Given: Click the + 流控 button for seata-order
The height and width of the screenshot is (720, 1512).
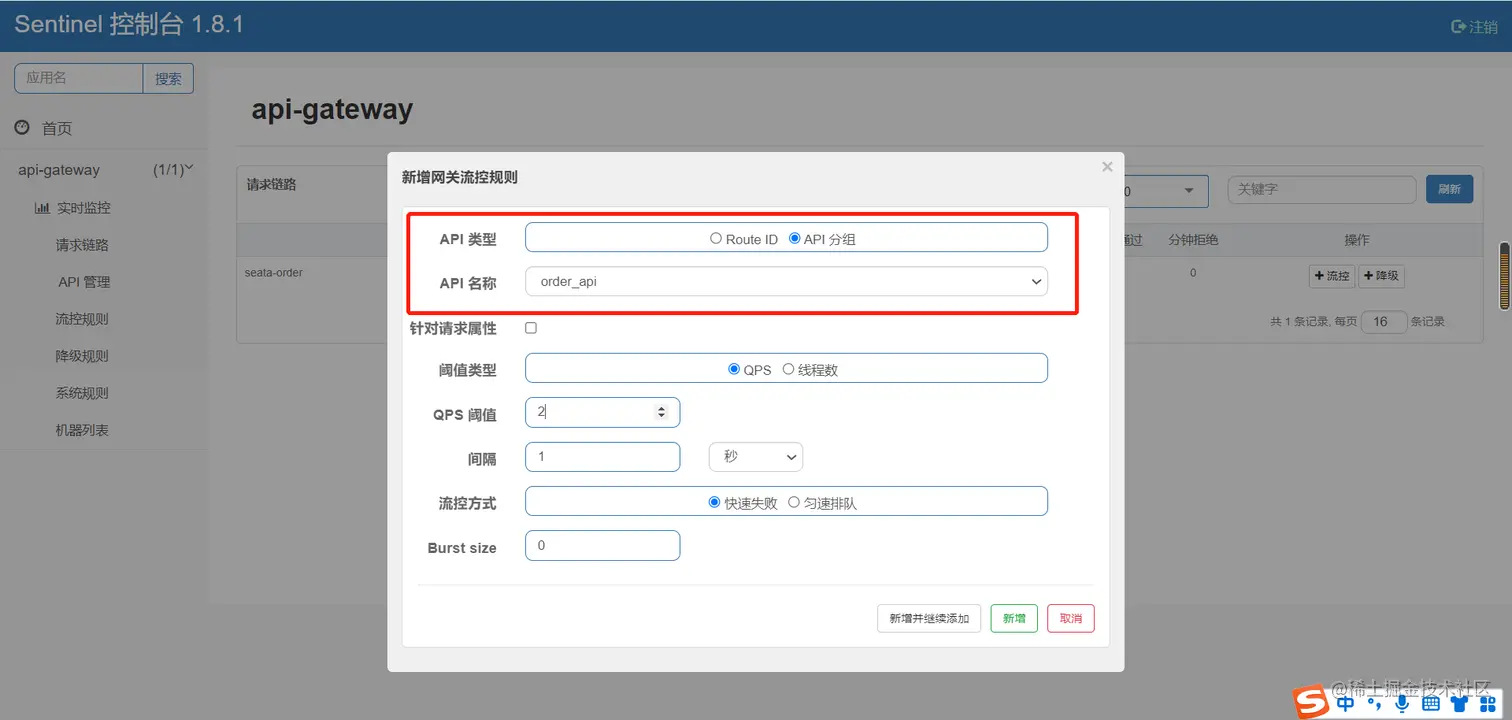Looking at the screenshot, I should tap(1332, 276).
